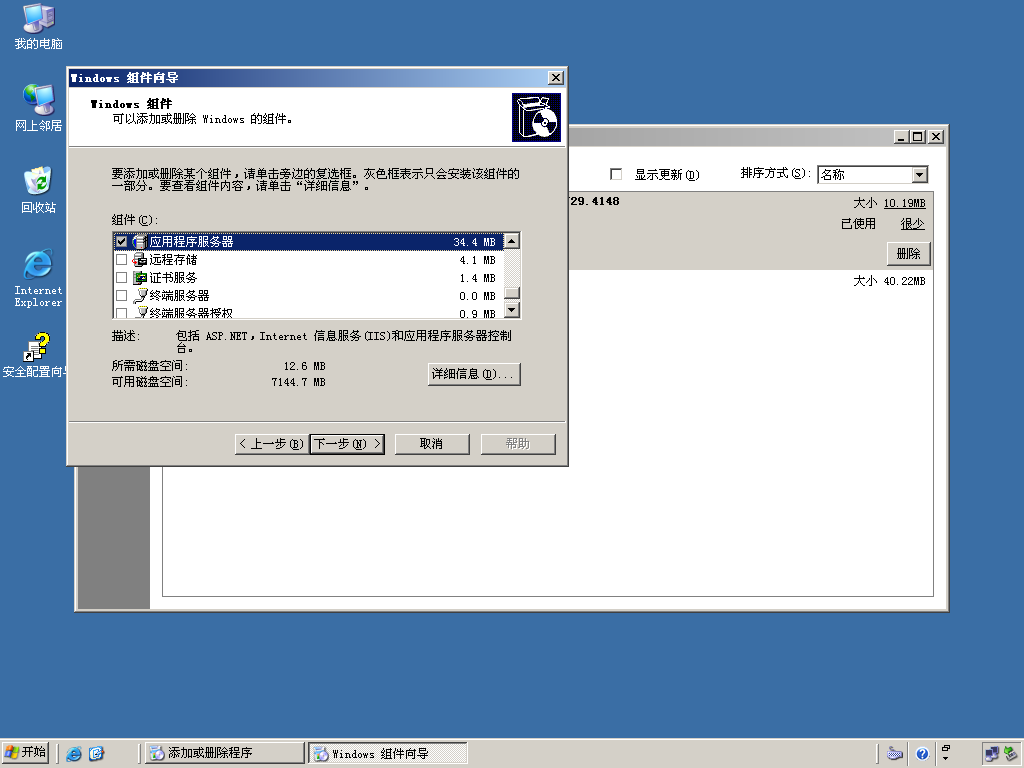This screenshot has width=1024, height=768.
Task: Check the terminal server checkbox
Action: 121,296
